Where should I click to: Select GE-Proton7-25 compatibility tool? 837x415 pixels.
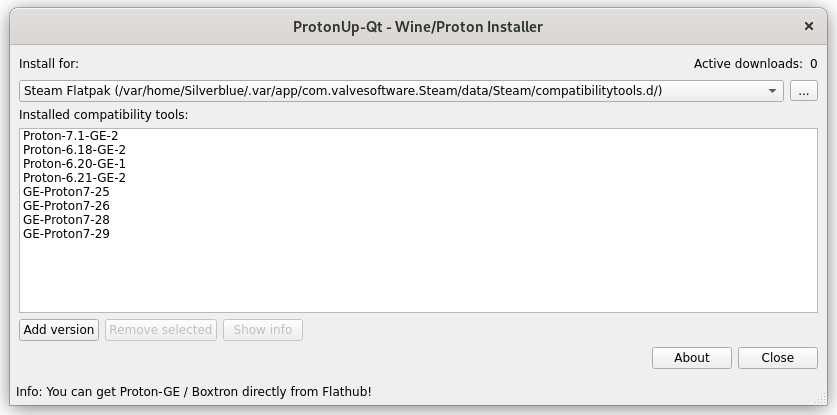(x=66, y=191)
